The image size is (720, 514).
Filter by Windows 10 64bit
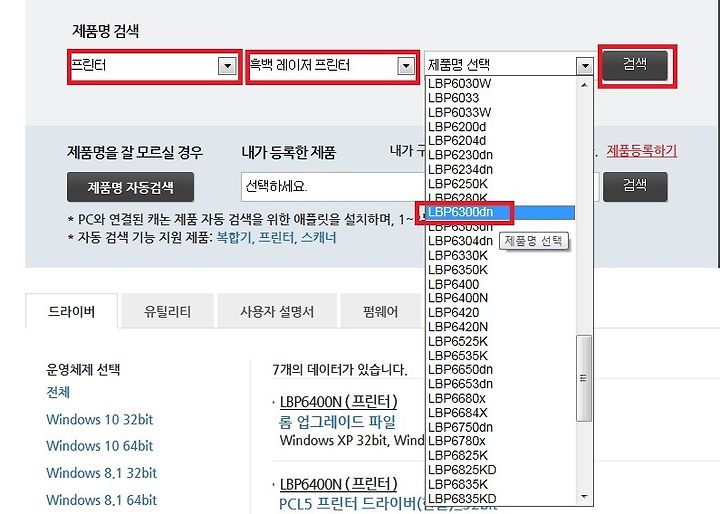tap(100, 446)
